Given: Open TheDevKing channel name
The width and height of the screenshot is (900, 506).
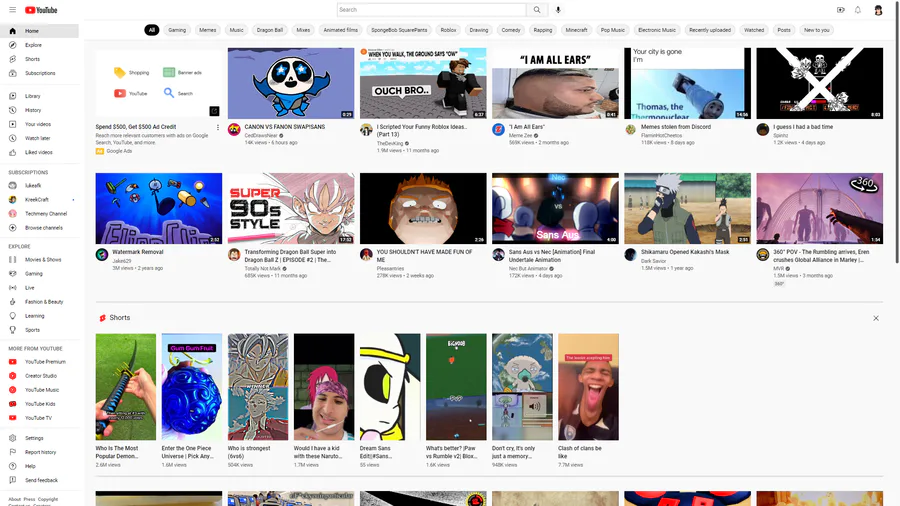Looking at the screenshot, I should tap(390, 143).
